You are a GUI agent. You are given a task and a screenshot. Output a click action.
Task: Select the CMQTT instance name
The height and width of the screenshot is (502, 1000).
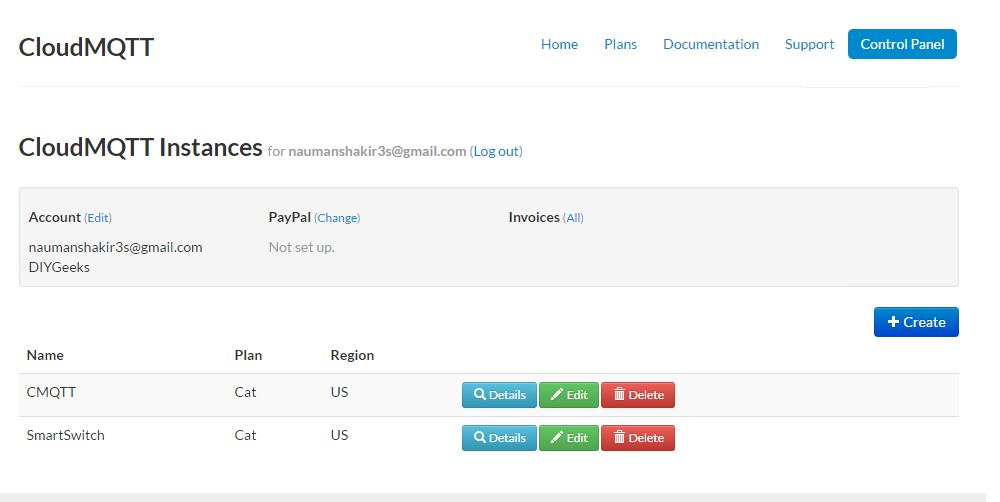(51, 392)
